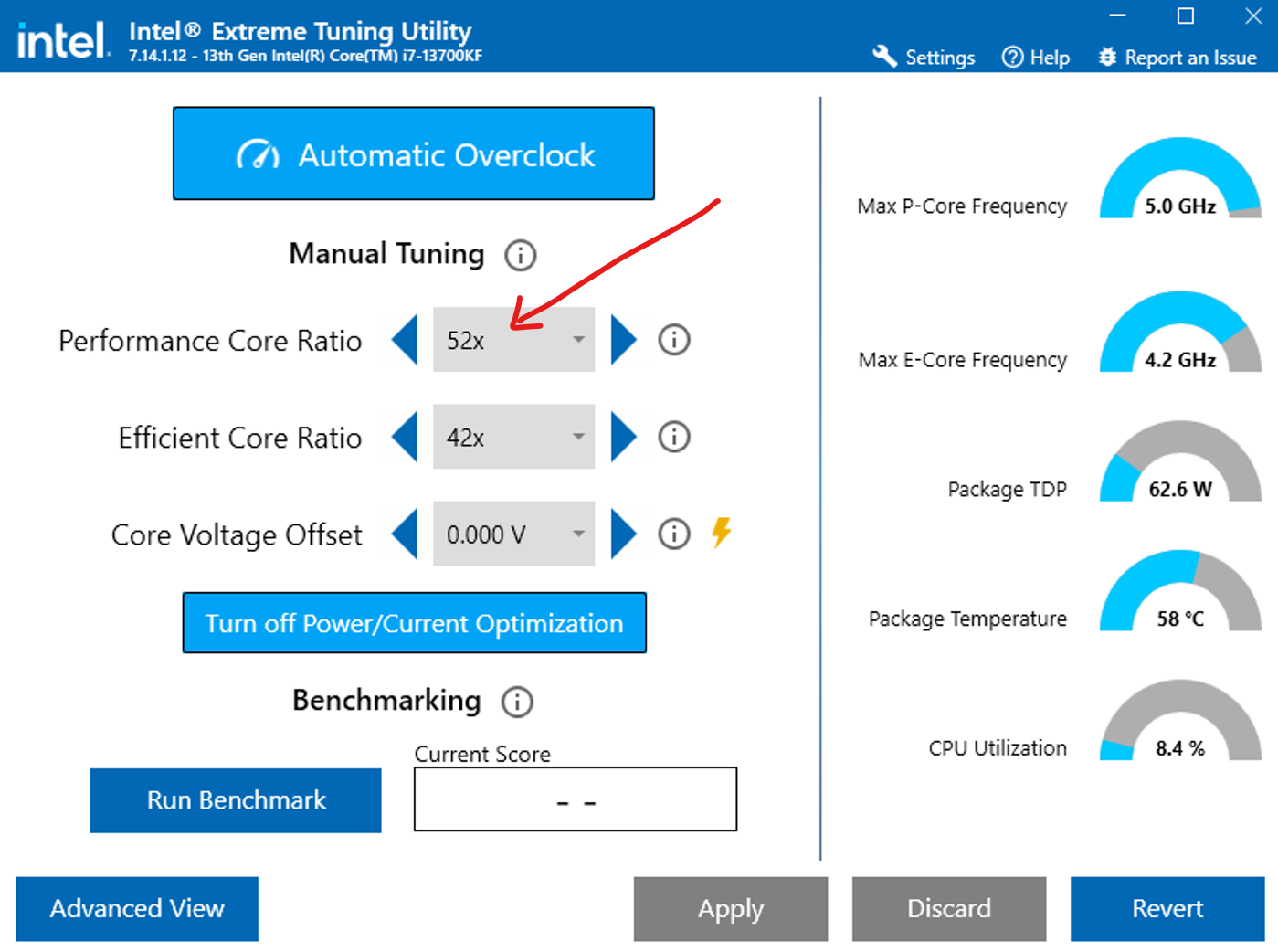Maximize the Extreme Tuning Utility window

[1185, 16]
